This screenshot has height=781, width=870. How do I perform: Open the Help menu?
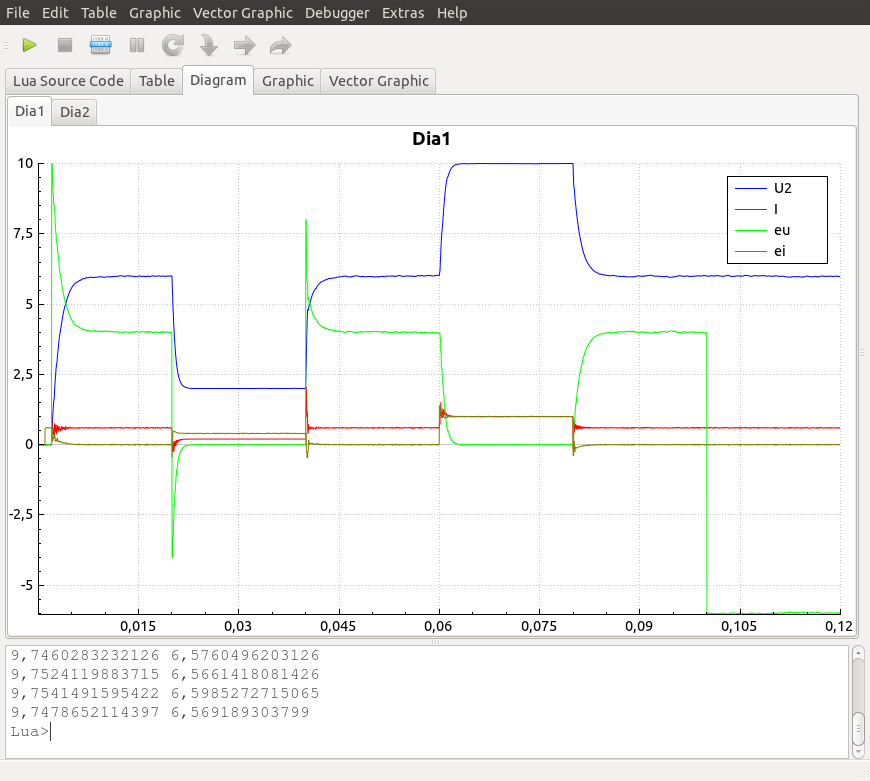[x=452, y=13]
